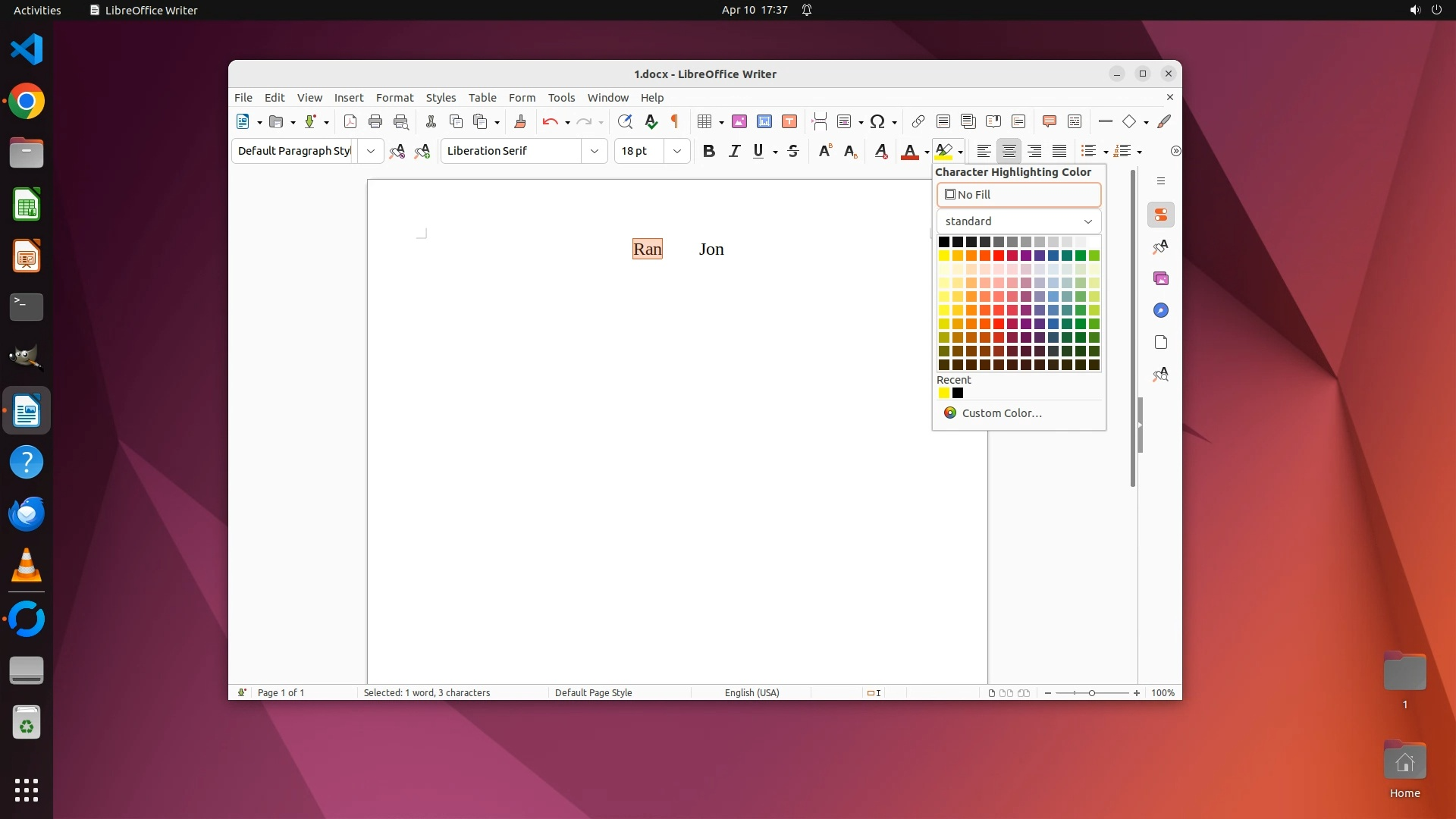Toggle Bold formatting on

709,151
